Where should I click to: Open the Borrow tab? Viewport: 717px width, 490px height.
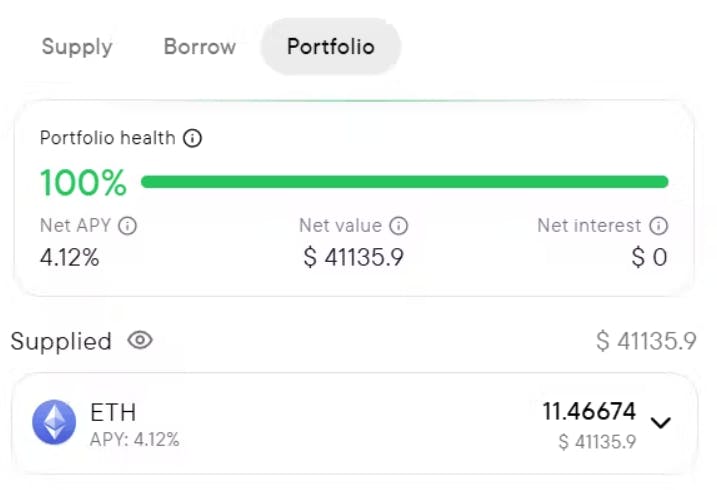point(200,47)
